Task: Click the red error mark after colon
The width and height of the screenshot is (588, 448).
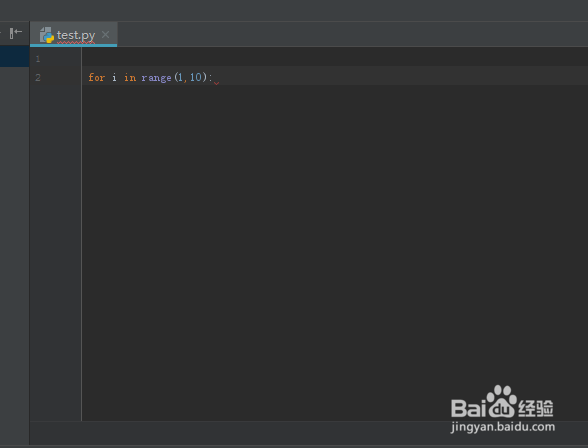Action: coord(216,83)
